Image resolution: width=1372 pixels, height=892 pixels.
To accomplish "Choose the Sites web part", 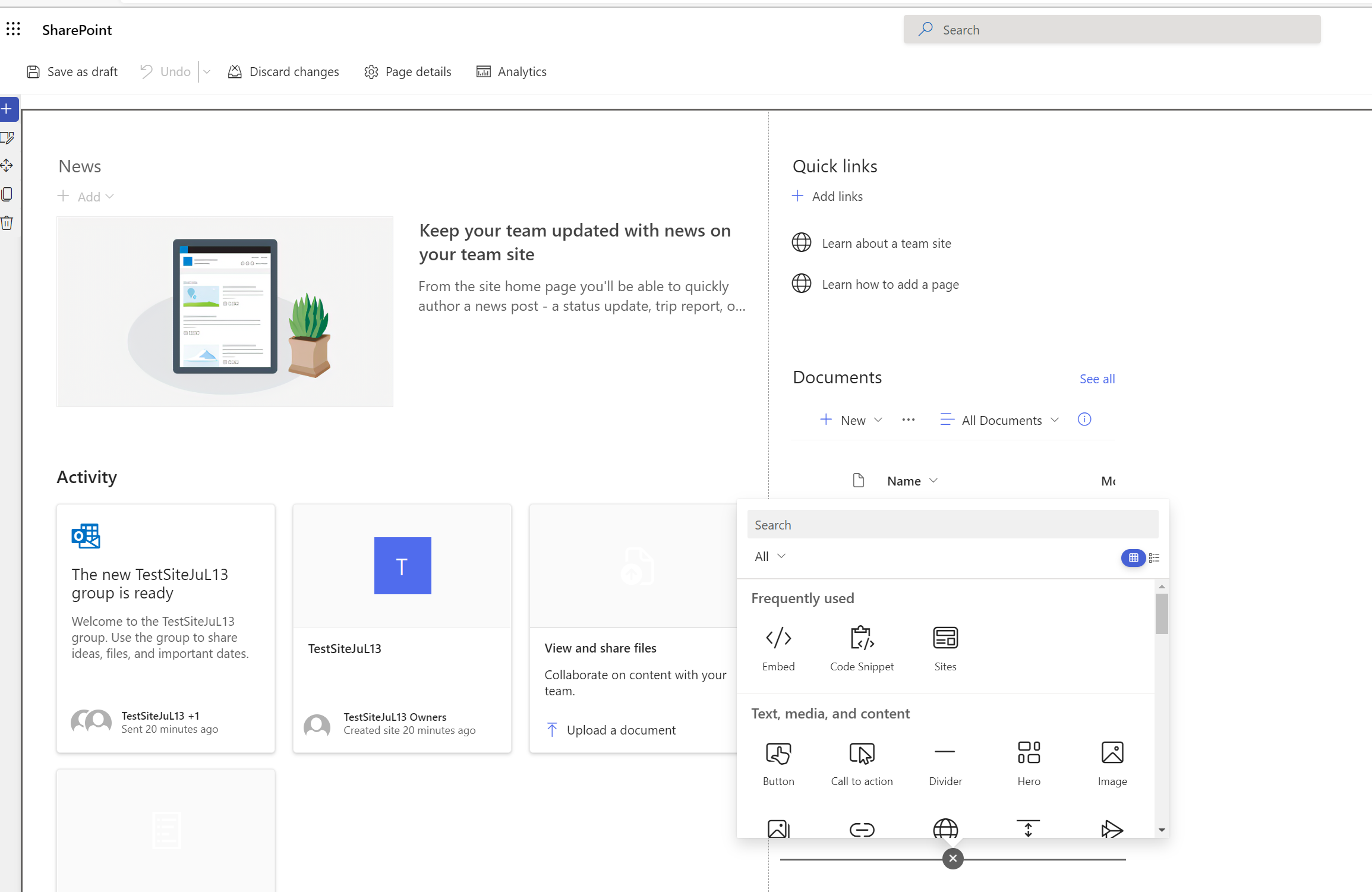I will pyautogui.click(x=945, y=648).
